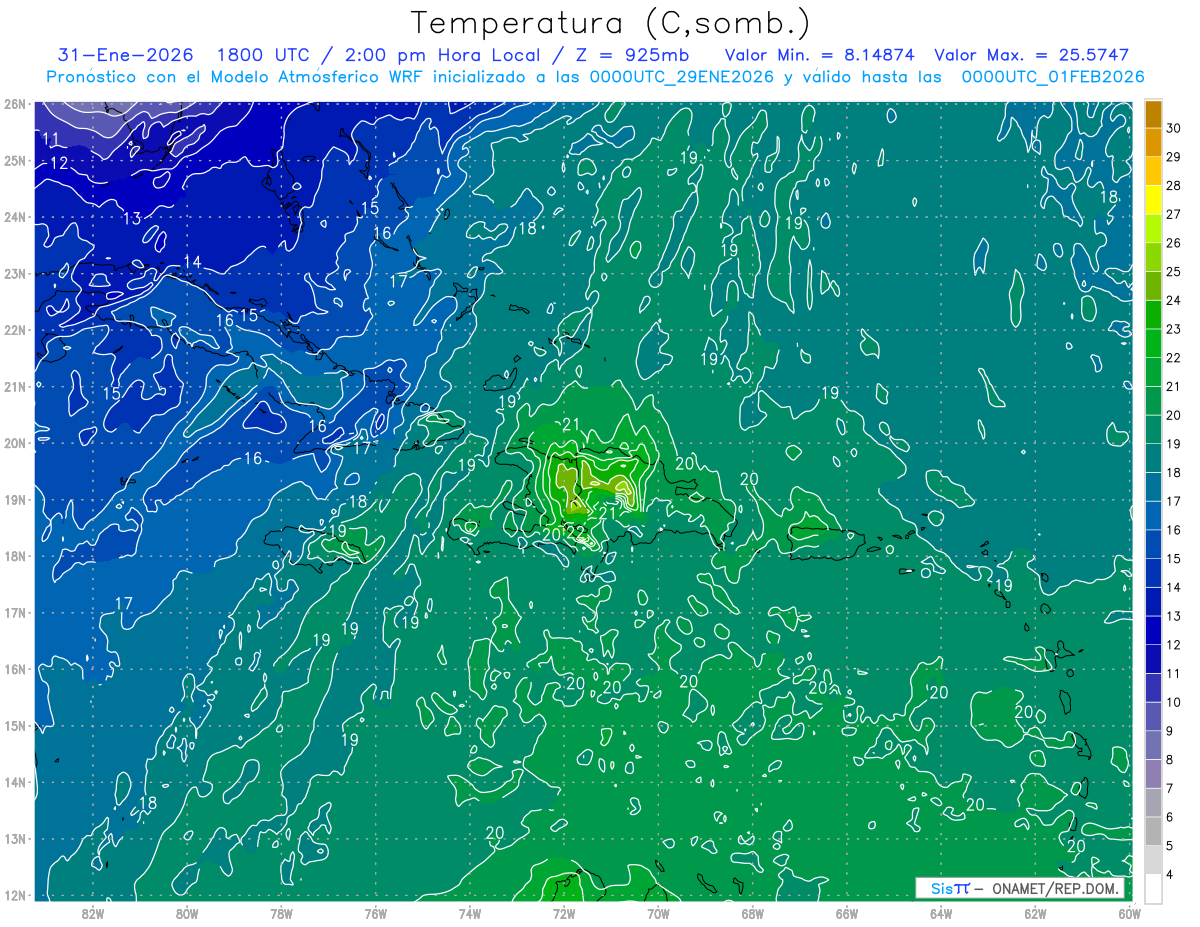Click the "22N" latitude axis label
This screenshot has height=927, width=1200.
click(x=14, y=330)
